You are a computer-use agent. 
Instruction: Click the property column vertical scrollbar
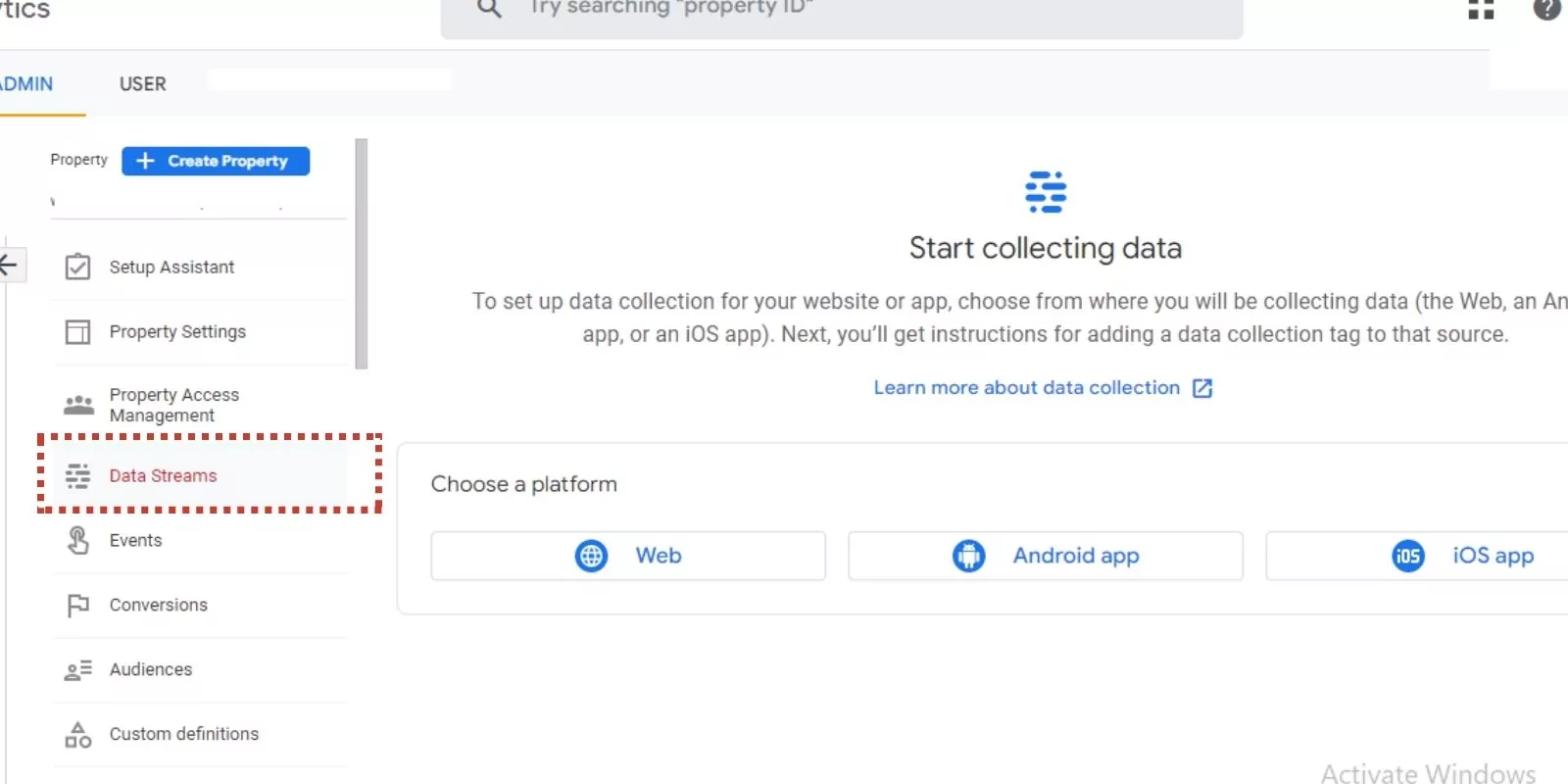click(x=362, y=254)
